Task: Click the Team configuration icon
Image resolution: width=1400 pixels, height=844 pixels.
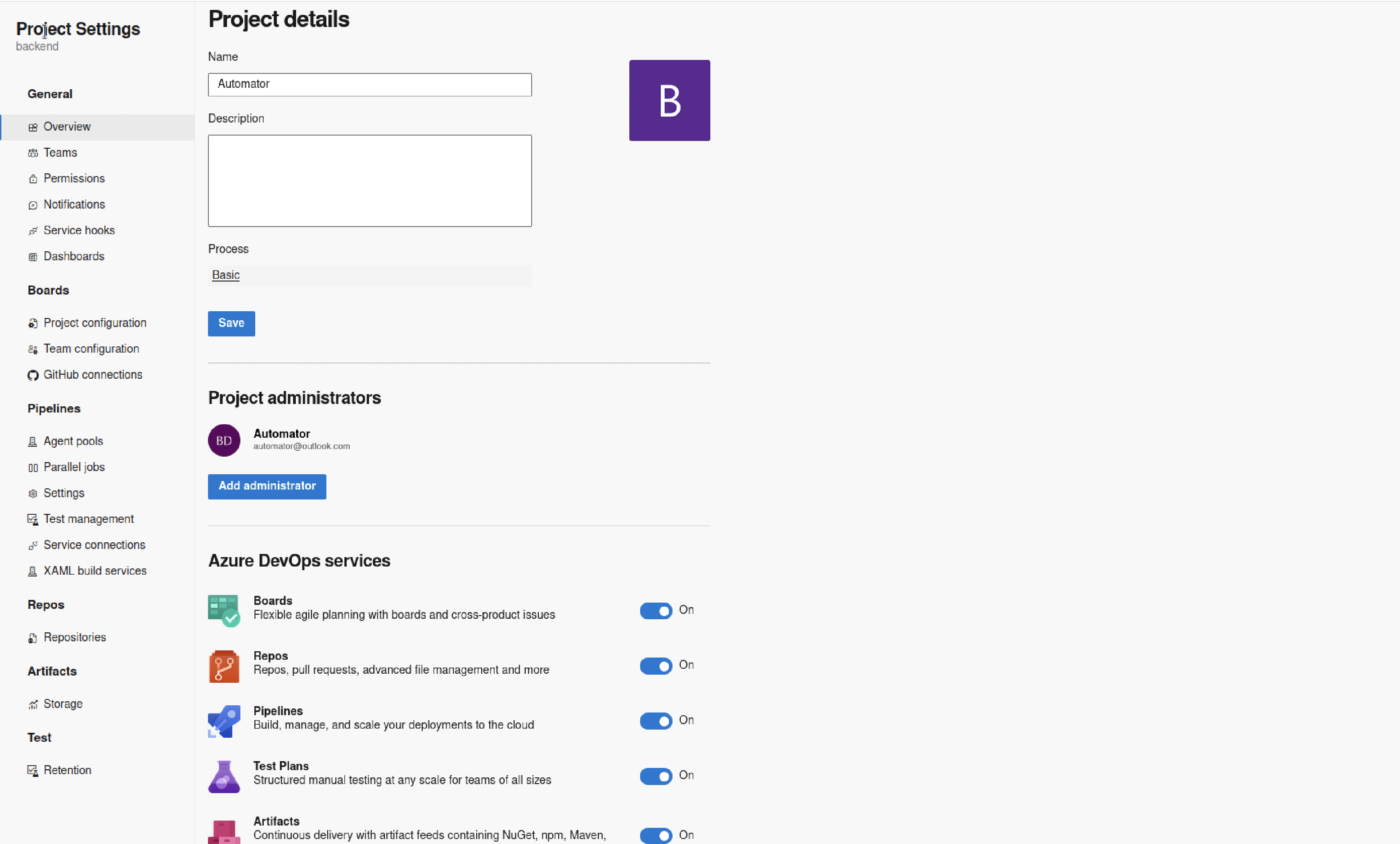Action: pos(33,349)
